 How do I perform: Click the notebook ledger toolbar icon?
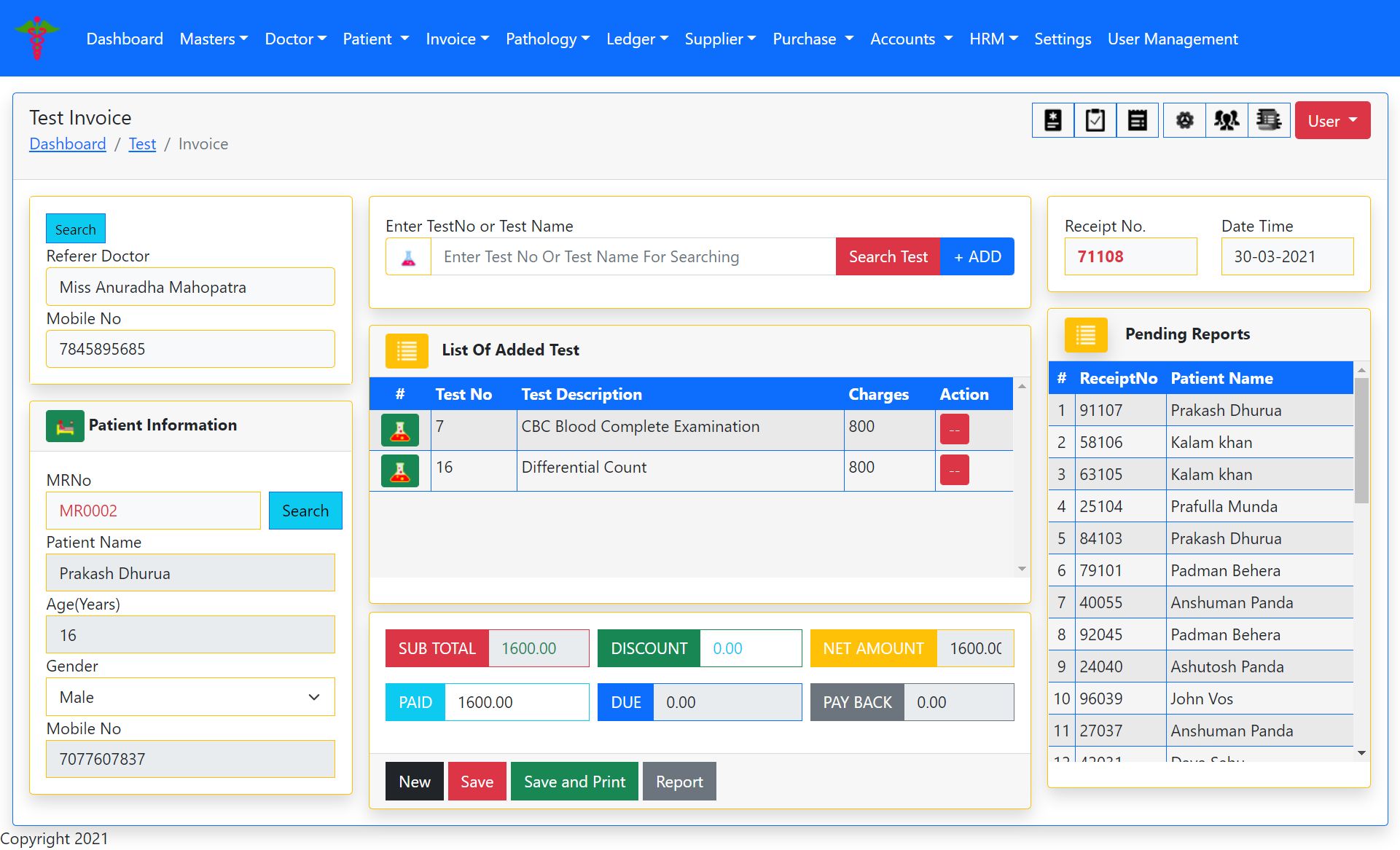1269,120
